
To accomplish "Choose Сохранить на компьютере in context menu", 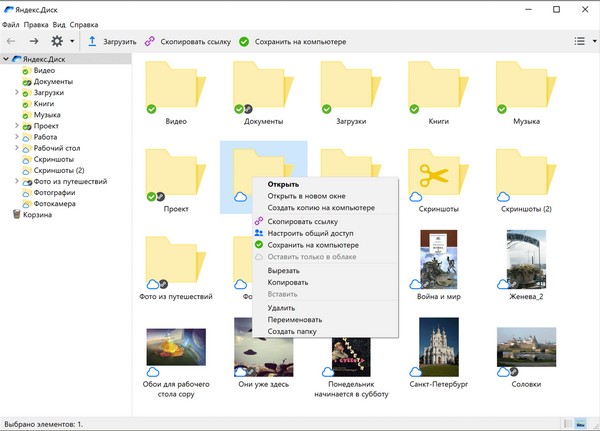I will [325, 245].
